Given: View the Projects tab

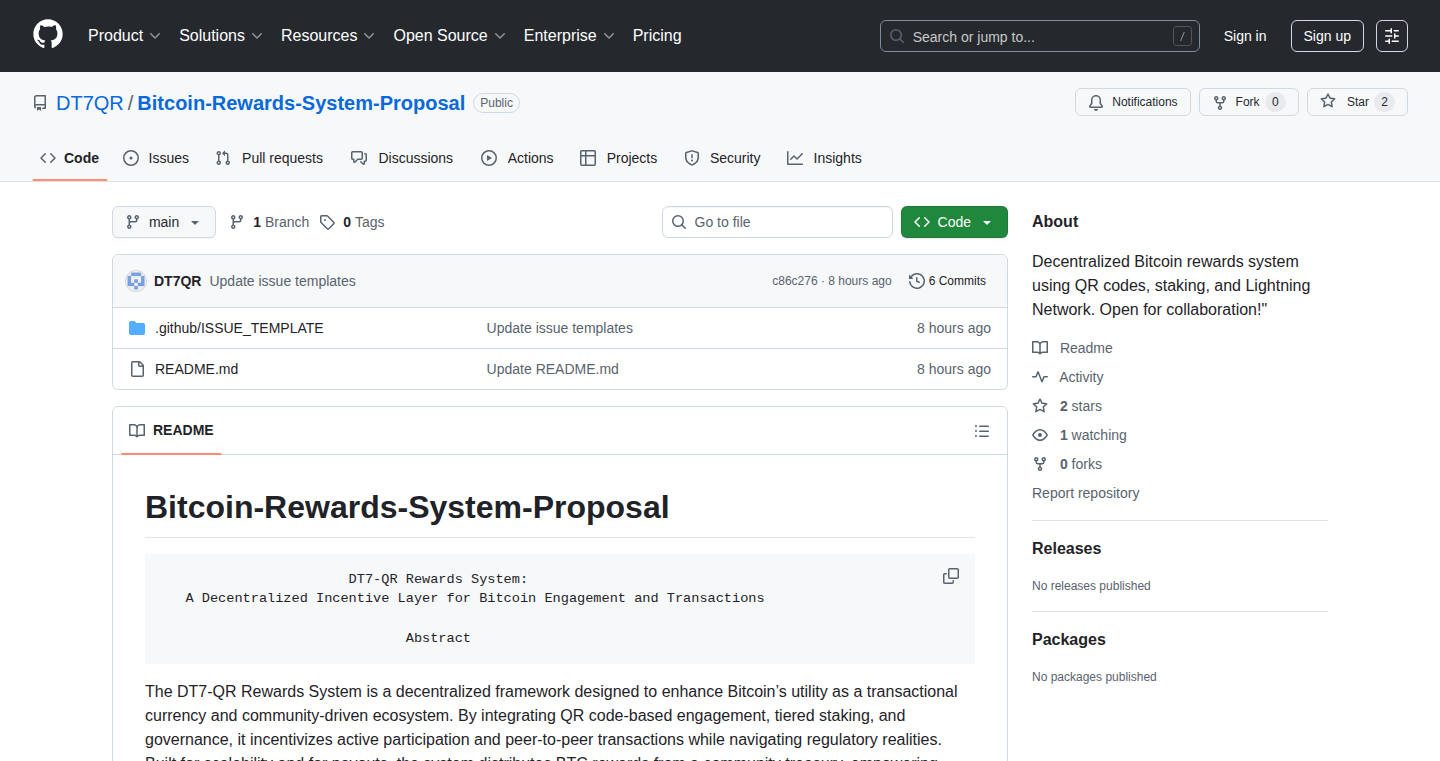Looking at the screenshot, I should click(619, 158).
